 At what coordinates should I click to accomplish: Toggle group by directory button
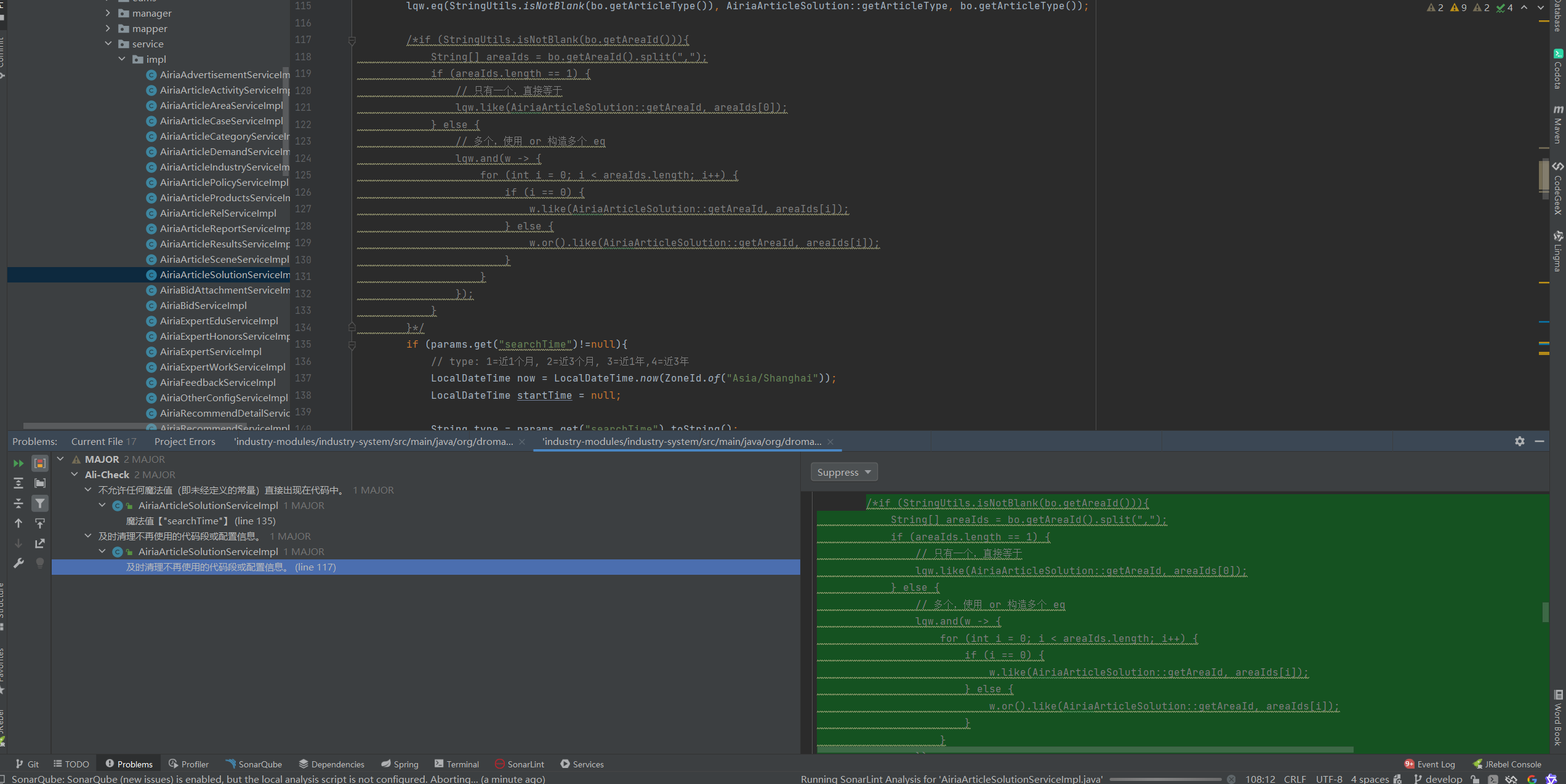[x=40, y=484]
